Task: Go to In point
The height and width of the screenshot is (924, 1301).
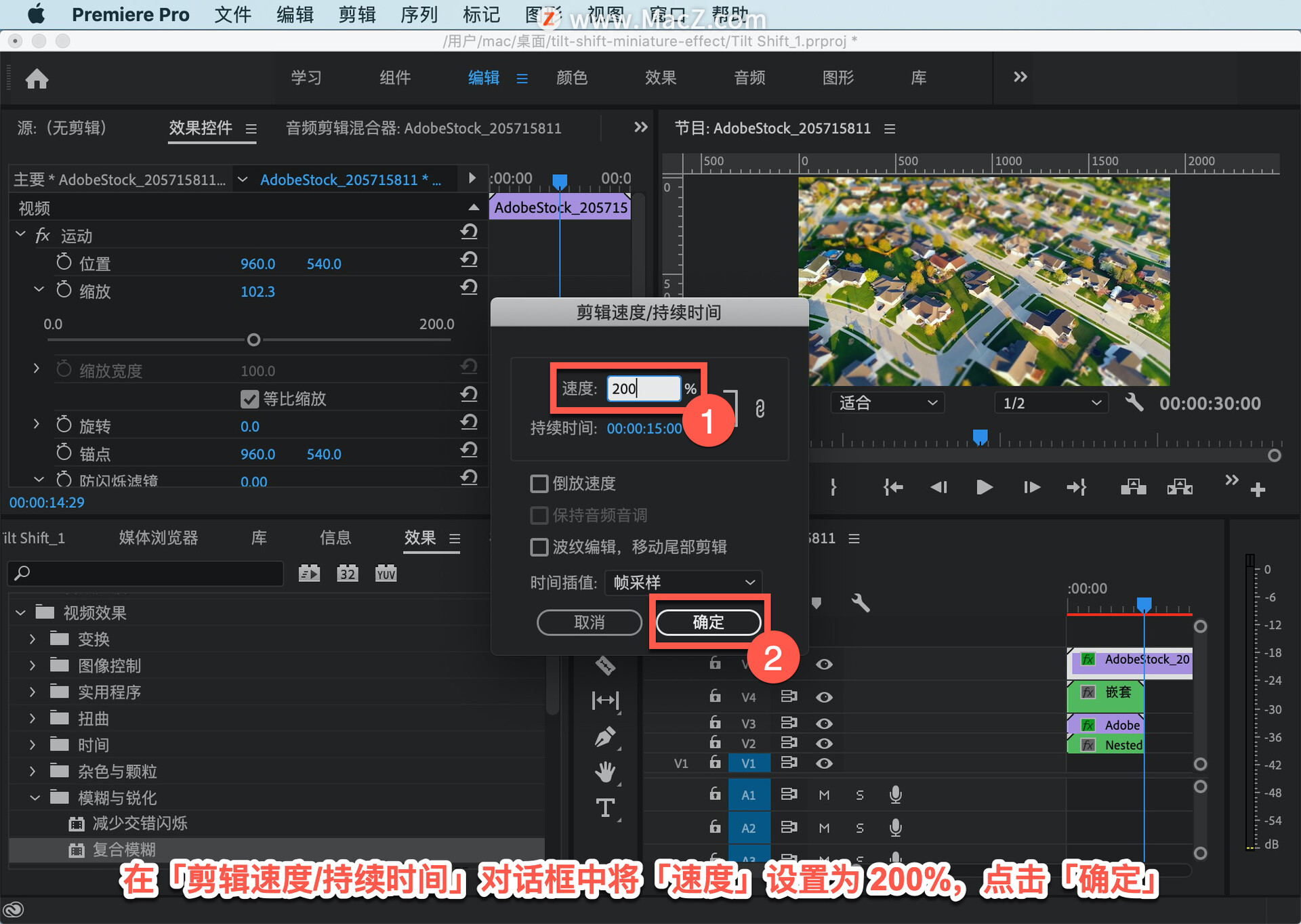Action: click(893, 487)
